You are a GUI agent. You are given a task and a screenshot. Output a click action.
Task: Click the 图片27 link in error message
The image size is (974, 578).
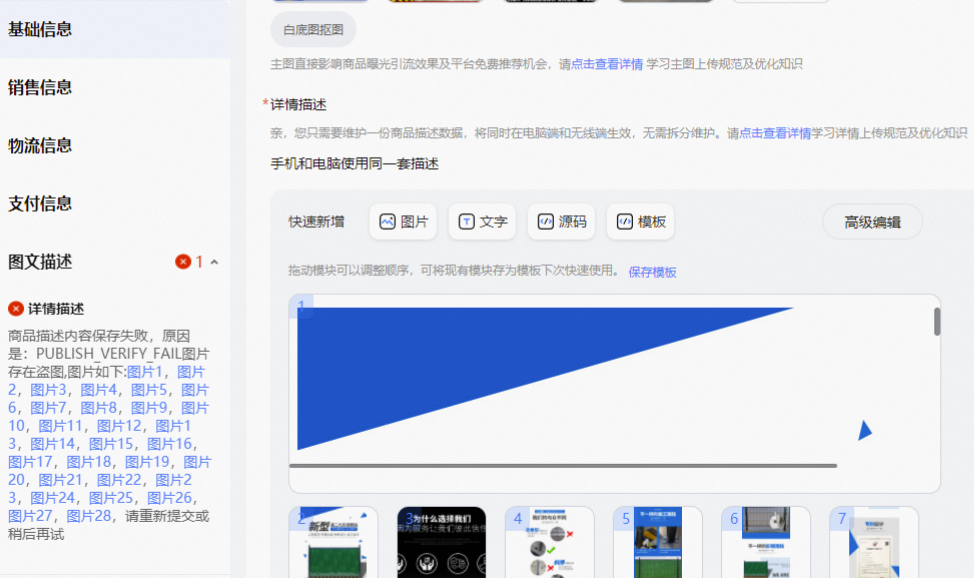[30, 516]
